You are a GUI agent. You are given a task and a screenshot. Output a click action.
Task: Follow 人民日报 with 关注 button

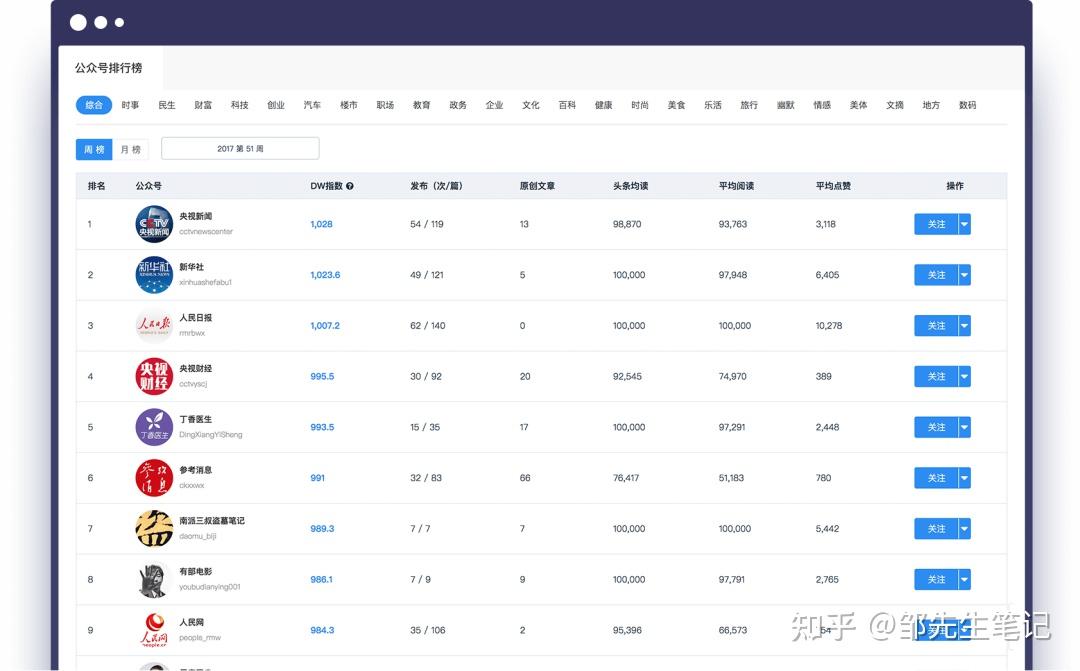point(936,325)
